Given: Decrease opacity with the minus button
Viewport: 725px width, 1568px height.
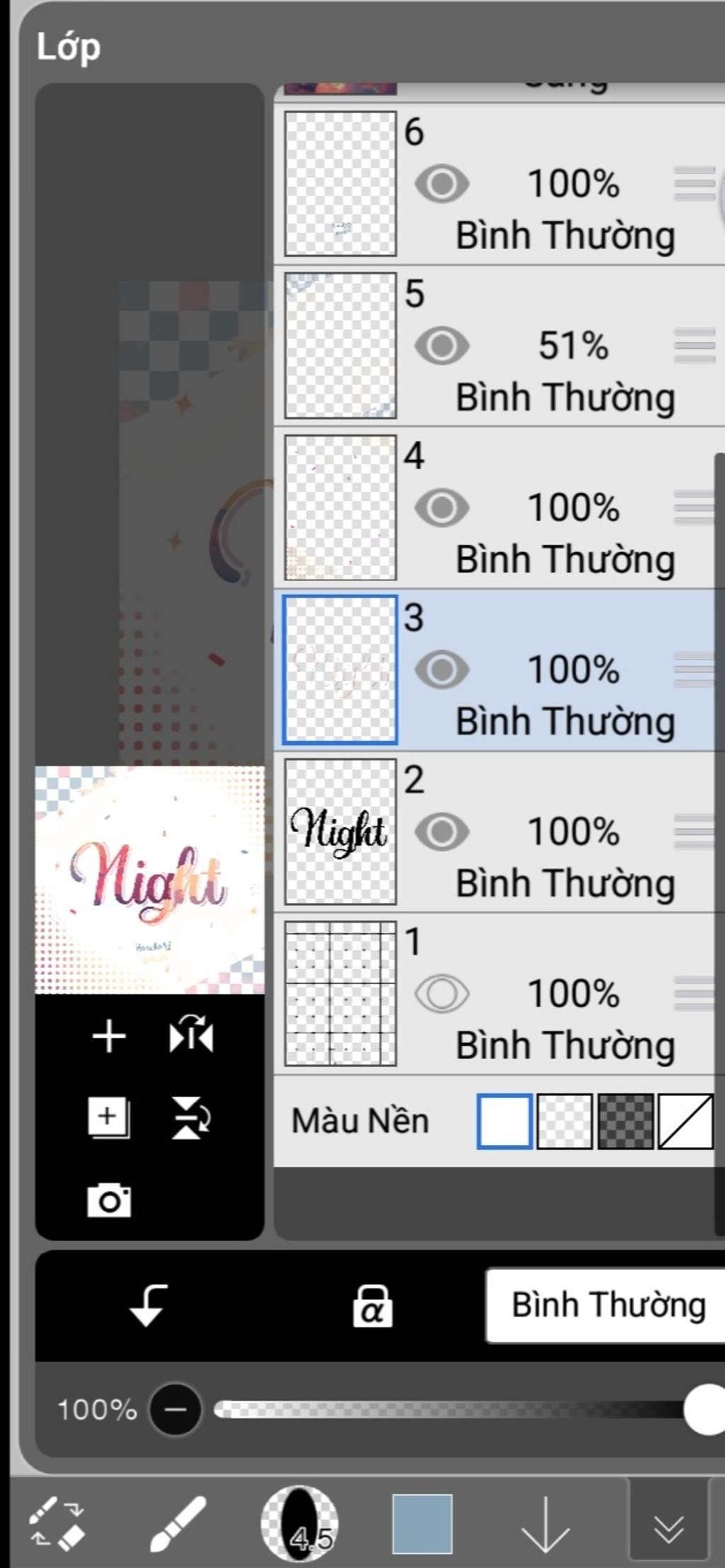Looking at the screenshot, I should coord(176,1410).
